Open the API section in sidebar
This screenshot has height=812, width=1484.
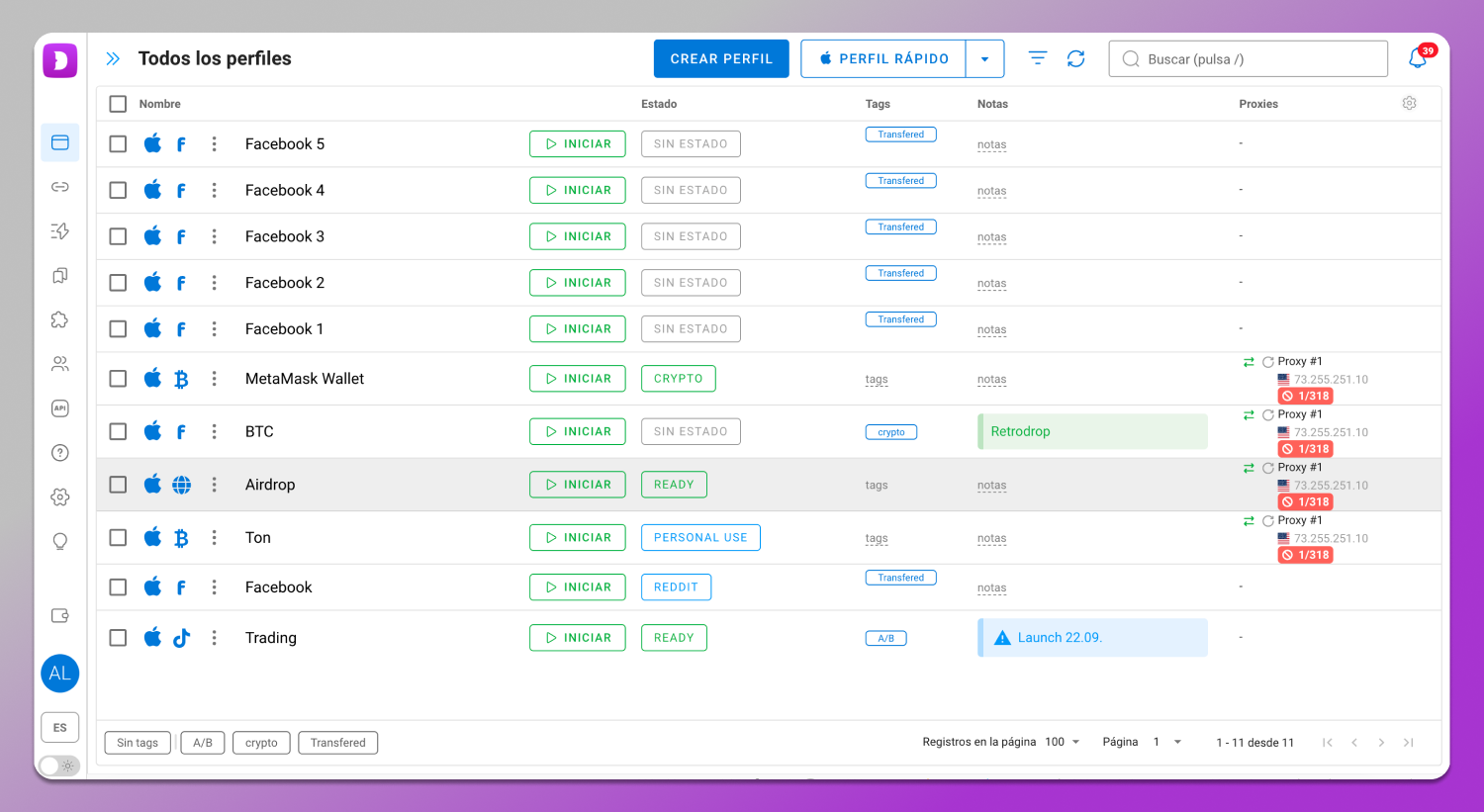(x=60, y=408)
